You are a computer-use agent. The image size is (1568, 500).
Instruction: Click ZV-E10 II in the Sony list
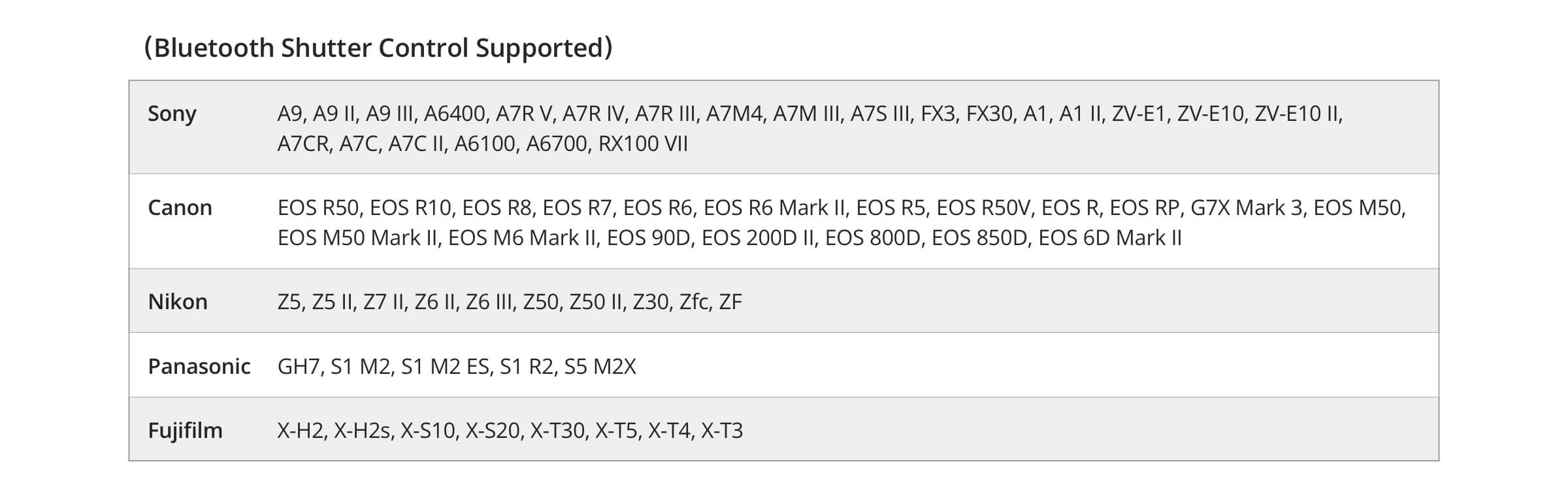pos(1298,114)
